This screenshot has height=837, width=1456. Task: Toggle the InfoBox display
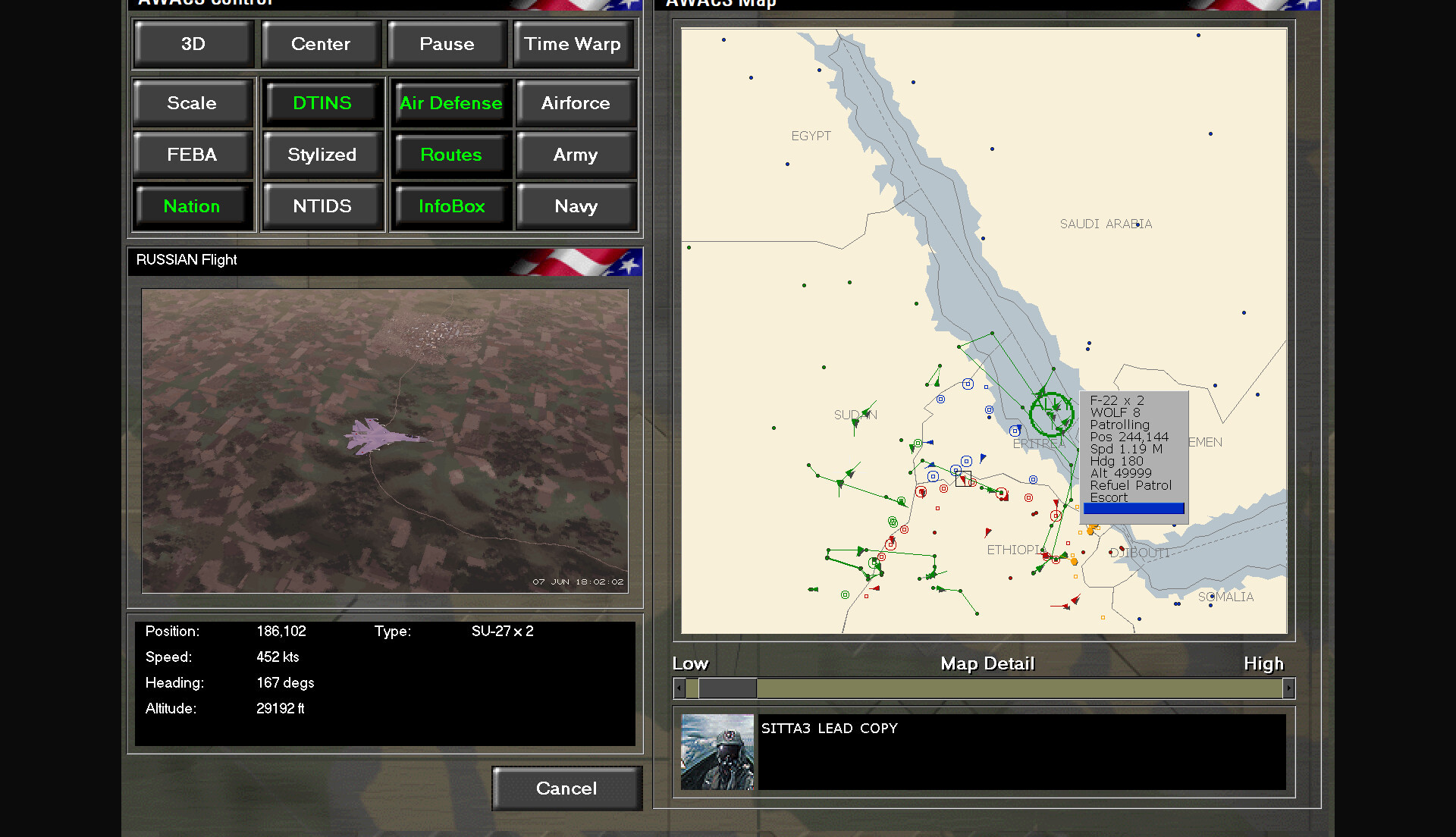[x=450, y=206]
